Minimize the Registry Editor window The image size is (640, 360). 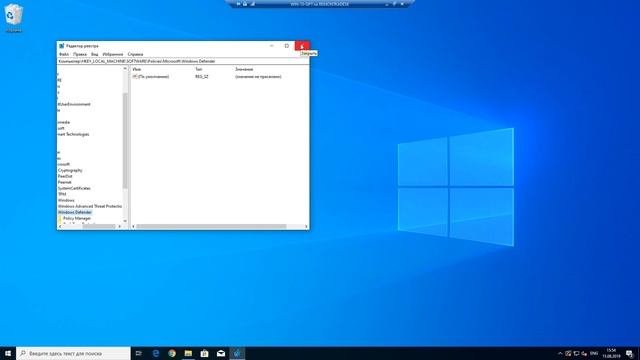point(271,46)
